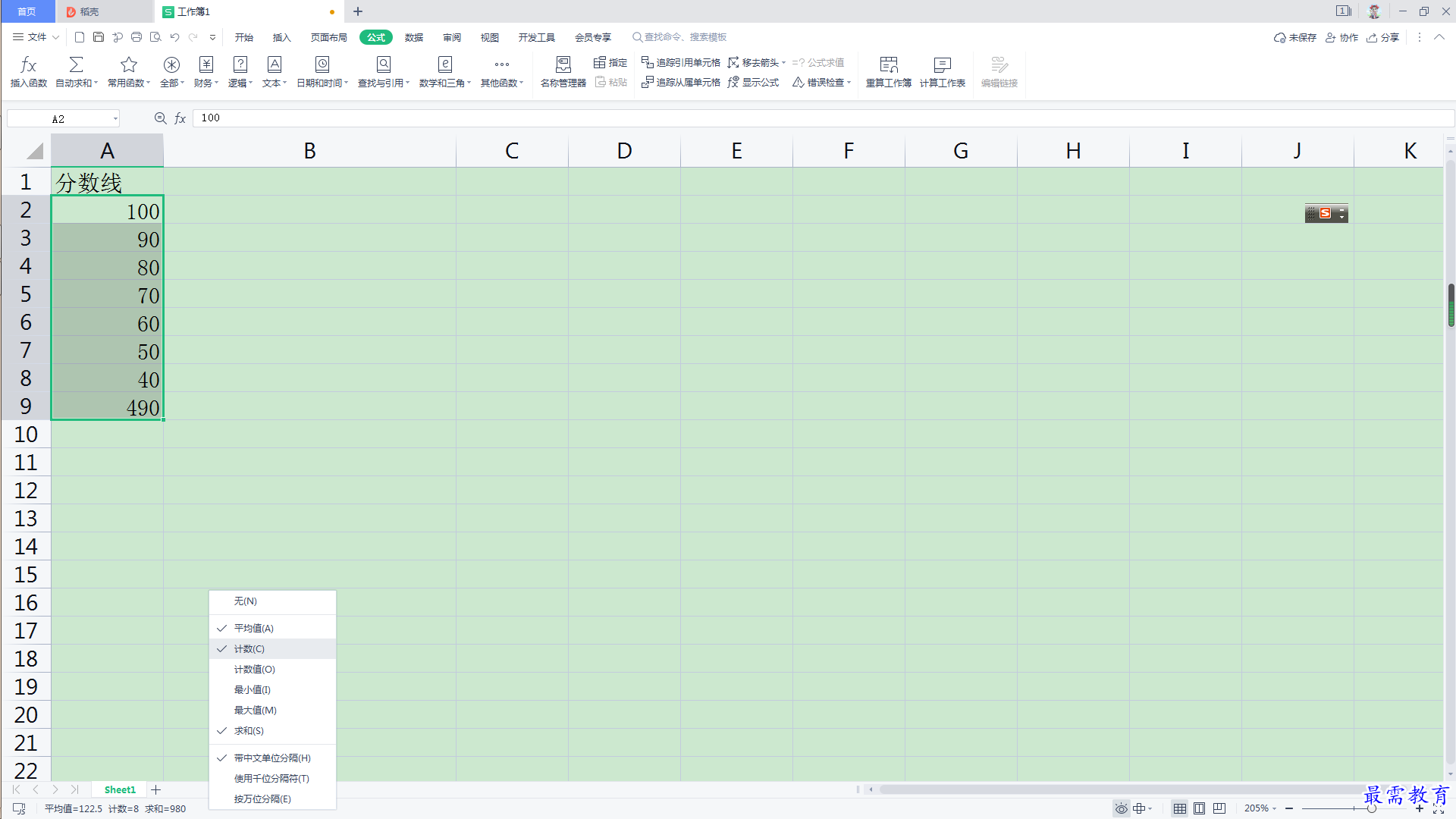Click the print preview icon
The width and height of the screenshot is (1456, 819).
(155, 37)
